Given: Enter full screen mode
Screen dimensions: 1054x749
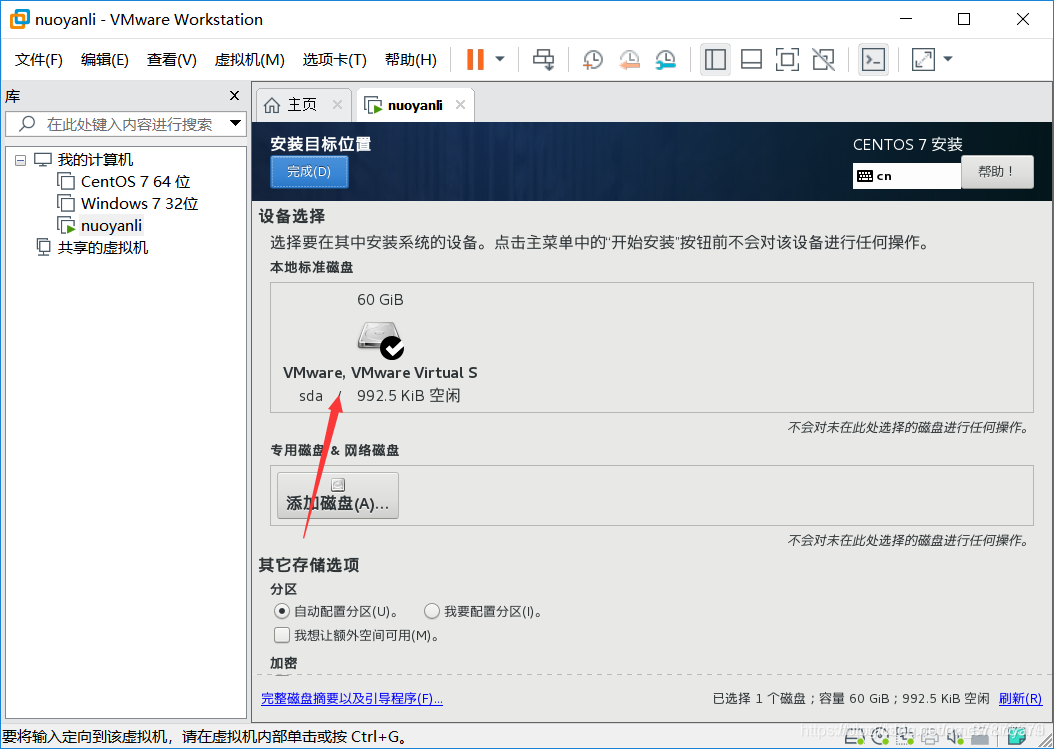Looking at the screenshot, I should pyautogui.click(x=787, y=59).
